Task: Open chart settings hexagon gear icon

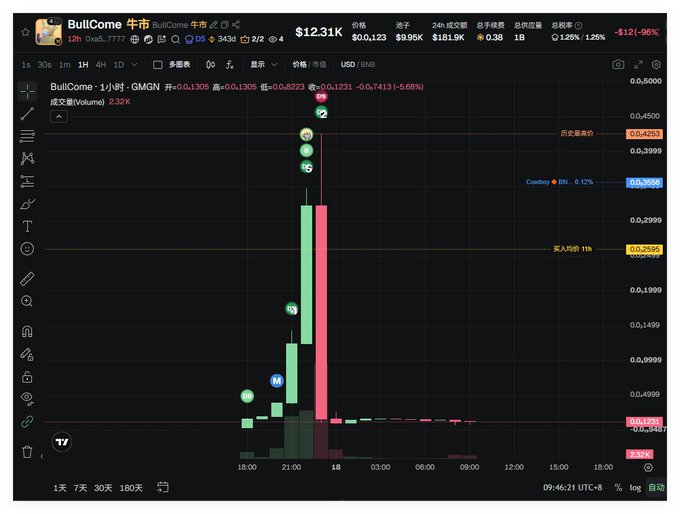Action: click(656, 65)
